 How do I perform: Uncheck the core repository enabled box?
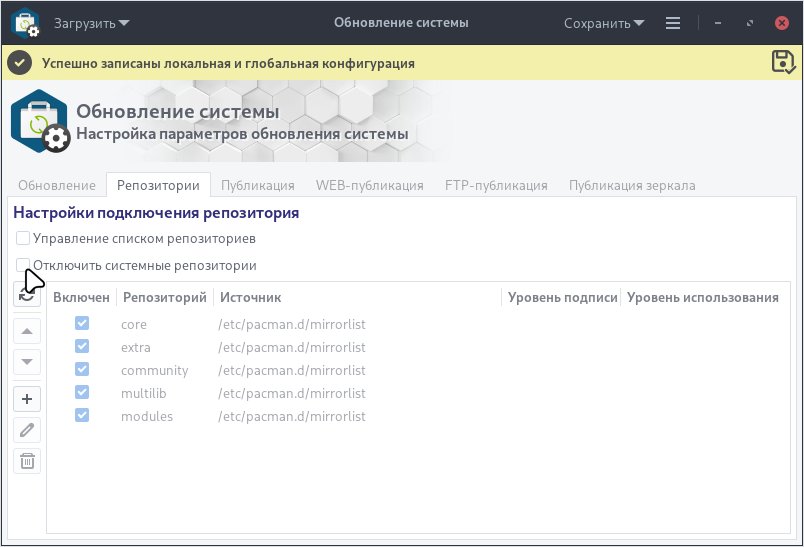82,323
